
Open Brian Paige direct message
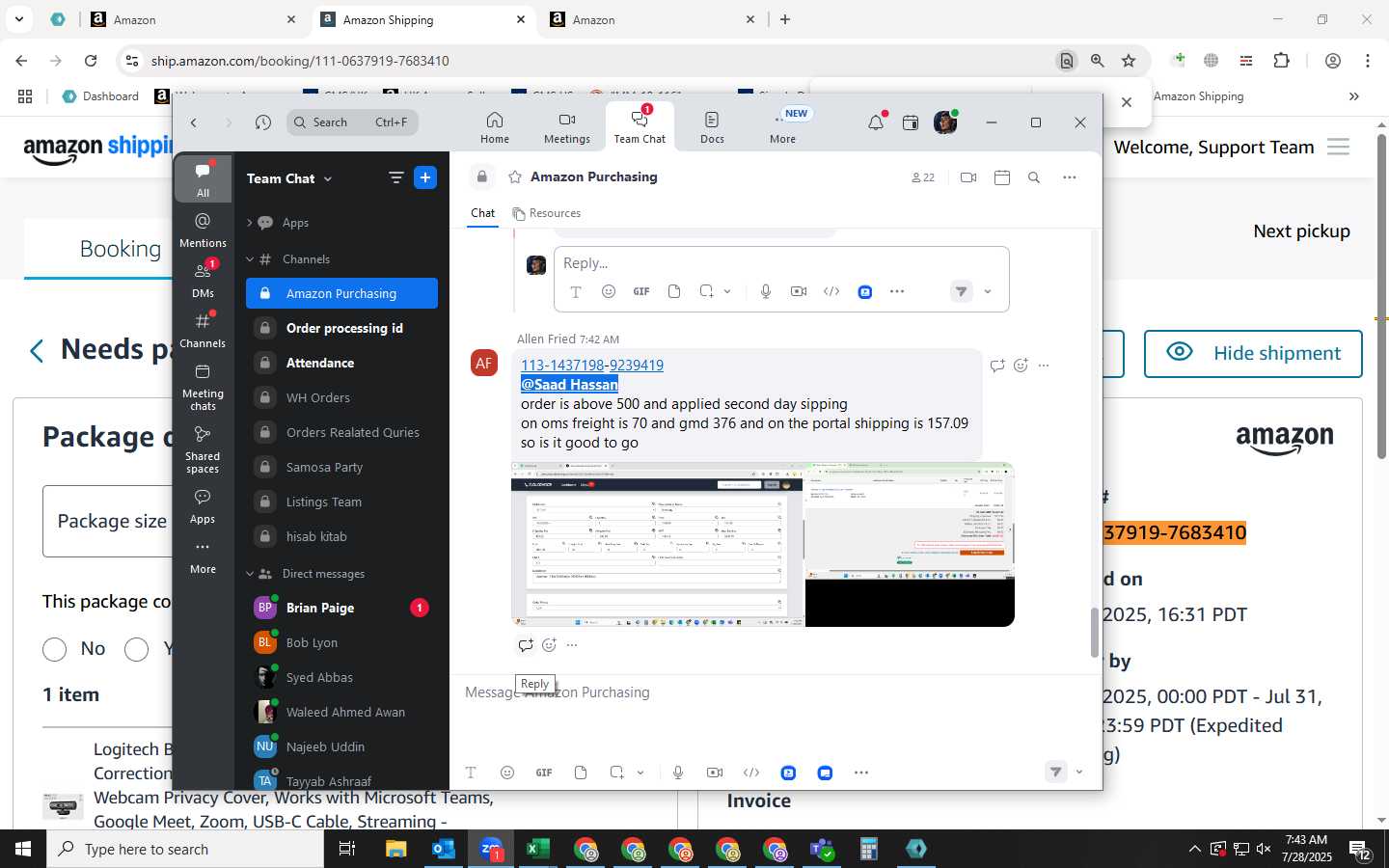[341, 608]
